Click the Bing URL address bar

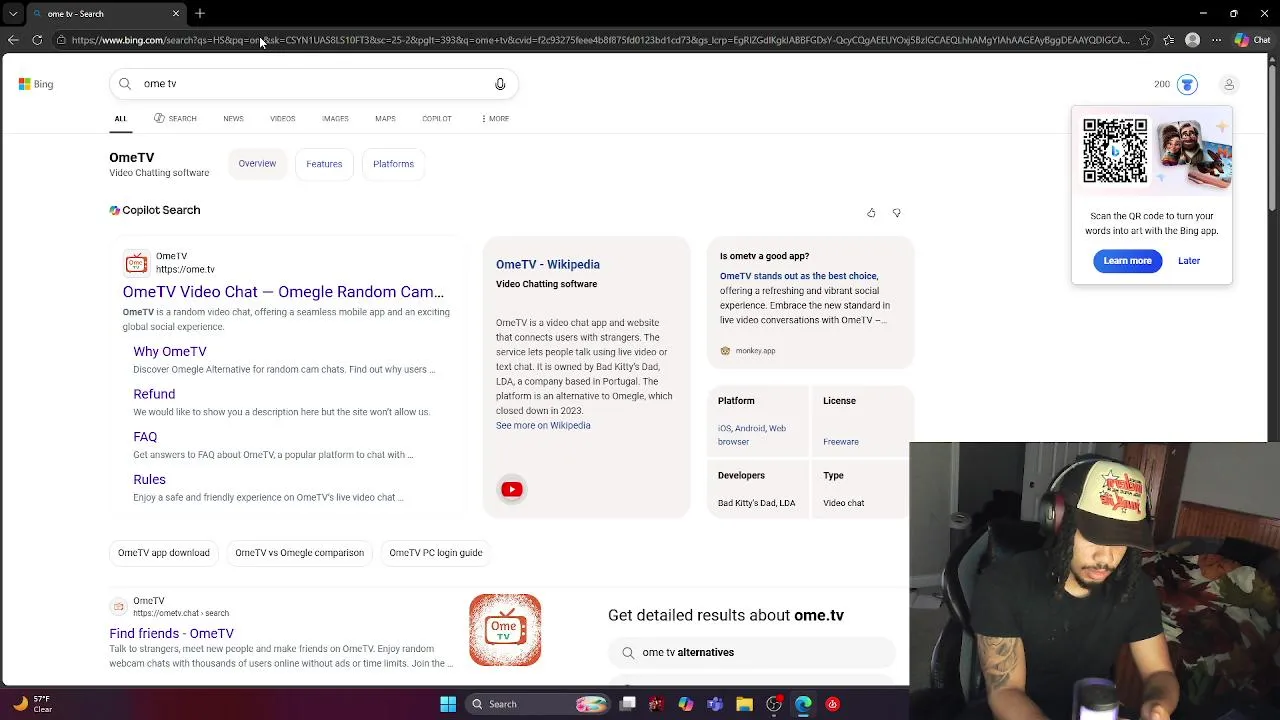600,40
